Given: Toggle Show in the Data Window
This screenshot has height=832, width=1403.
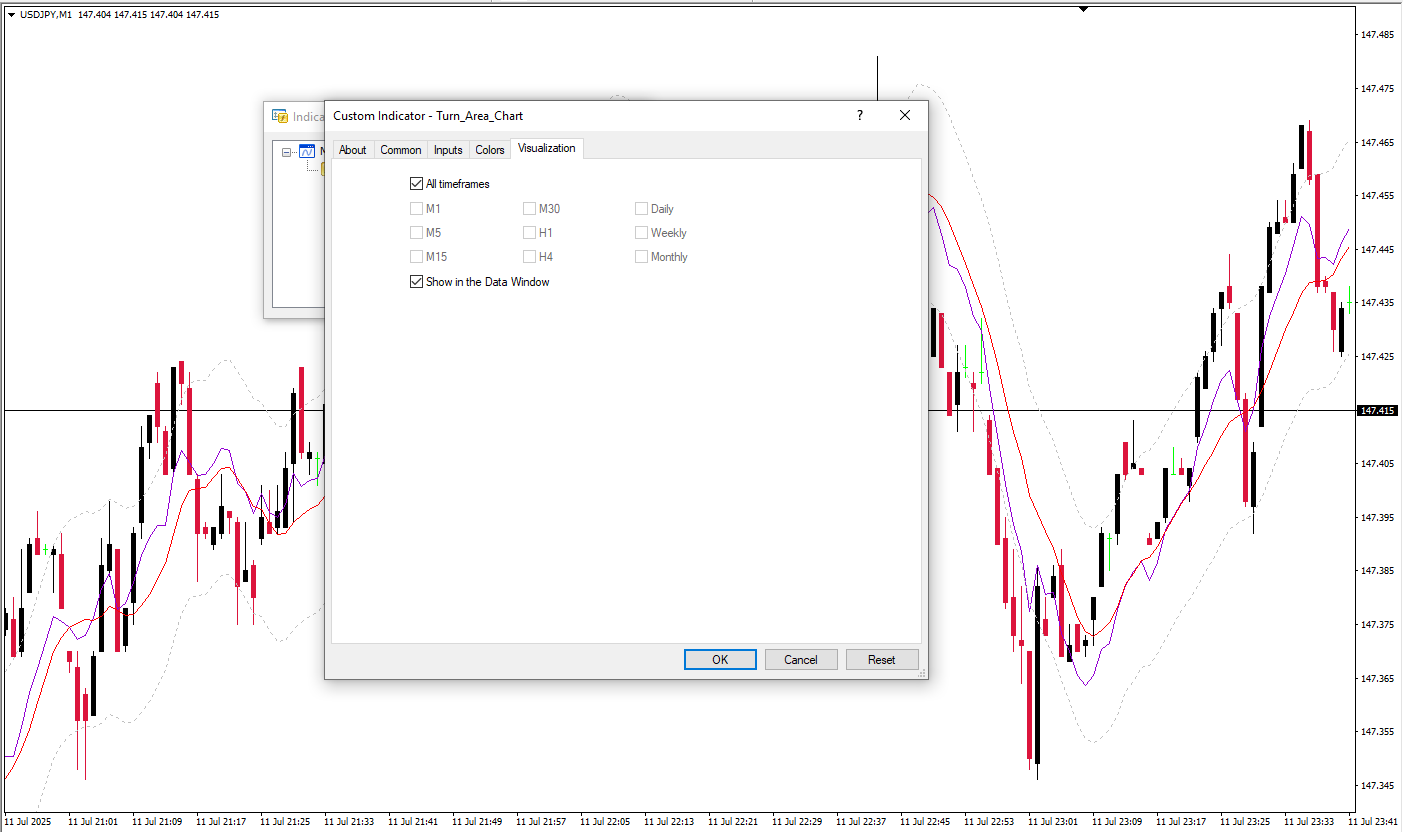Looking at the screenshot, I should pos(416,282).
